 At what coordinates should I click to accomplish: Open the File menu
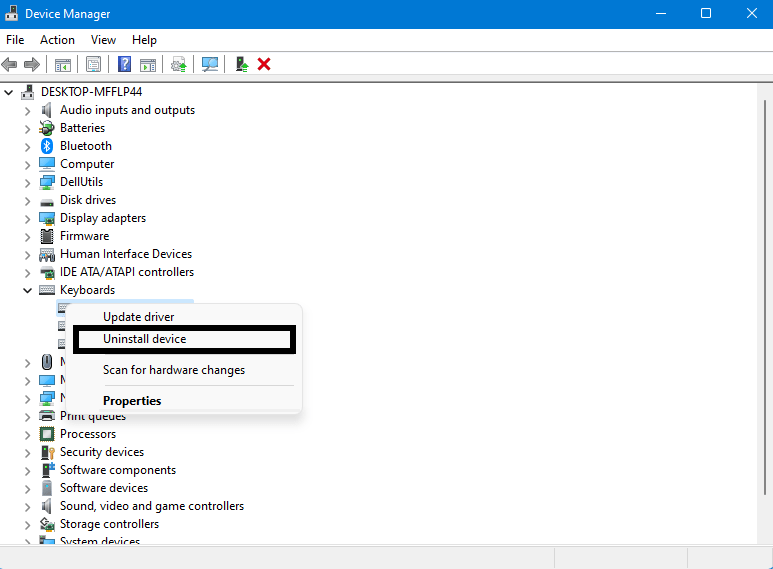[15, 40]
